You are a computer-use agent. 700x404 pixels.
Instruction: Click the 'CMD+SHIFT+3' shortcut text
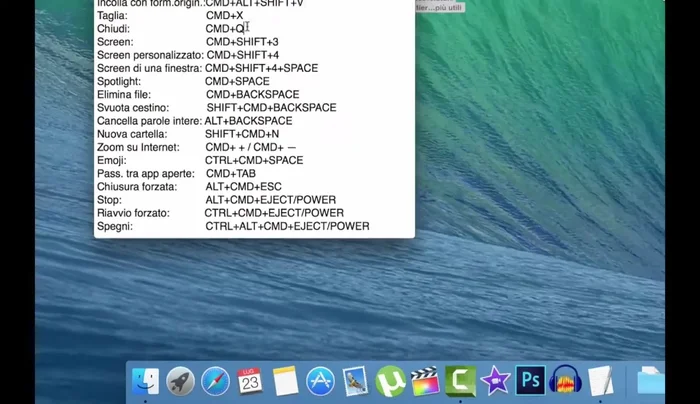242,42
